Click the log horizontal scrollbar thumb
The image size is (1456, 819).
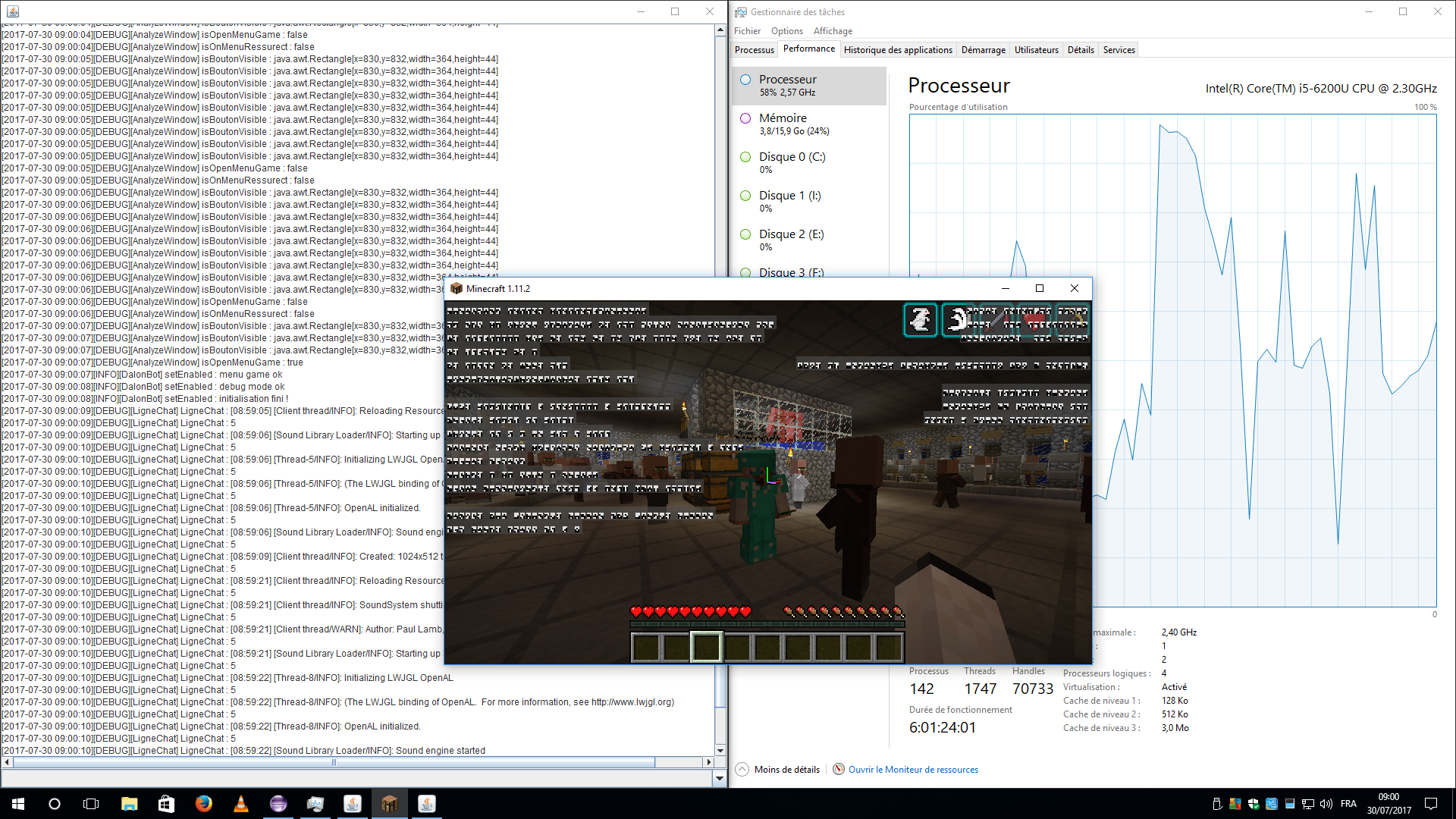[334, 762]
